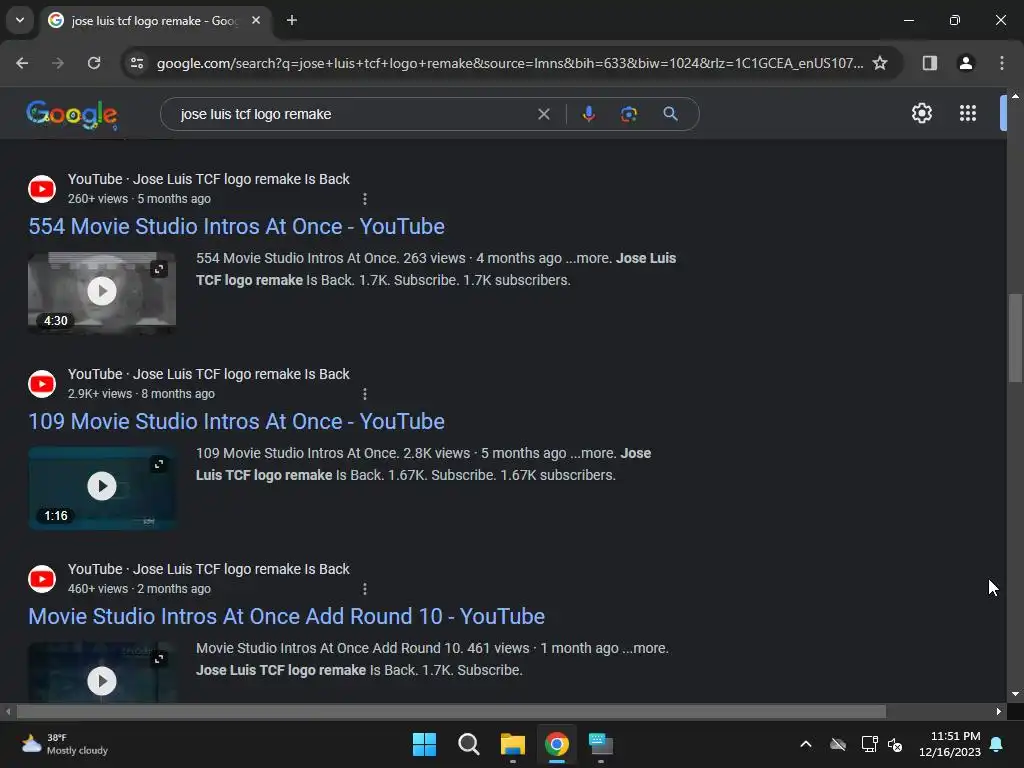Viewport: 1024px width, 768px height.
Task: Focus the Google search input field
Action: pos(353,114)
